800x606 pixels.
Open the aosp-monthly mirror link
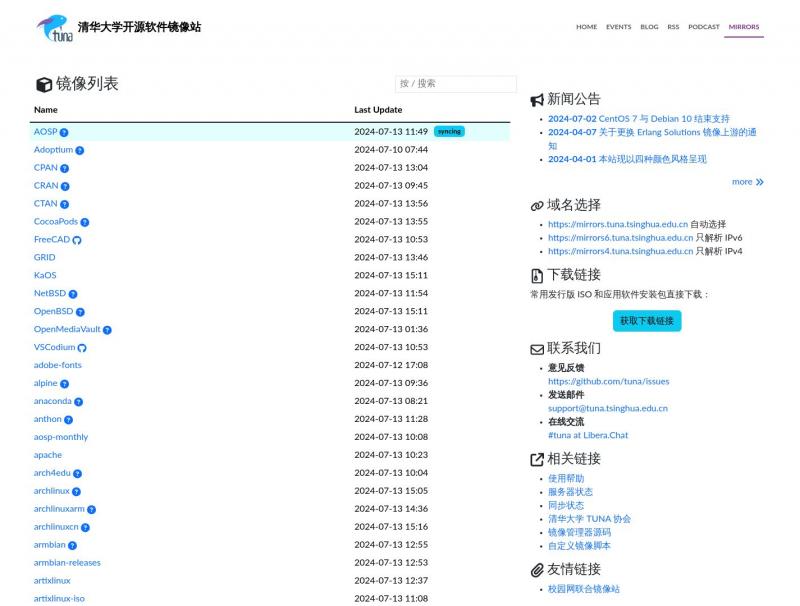click(61, 437)
